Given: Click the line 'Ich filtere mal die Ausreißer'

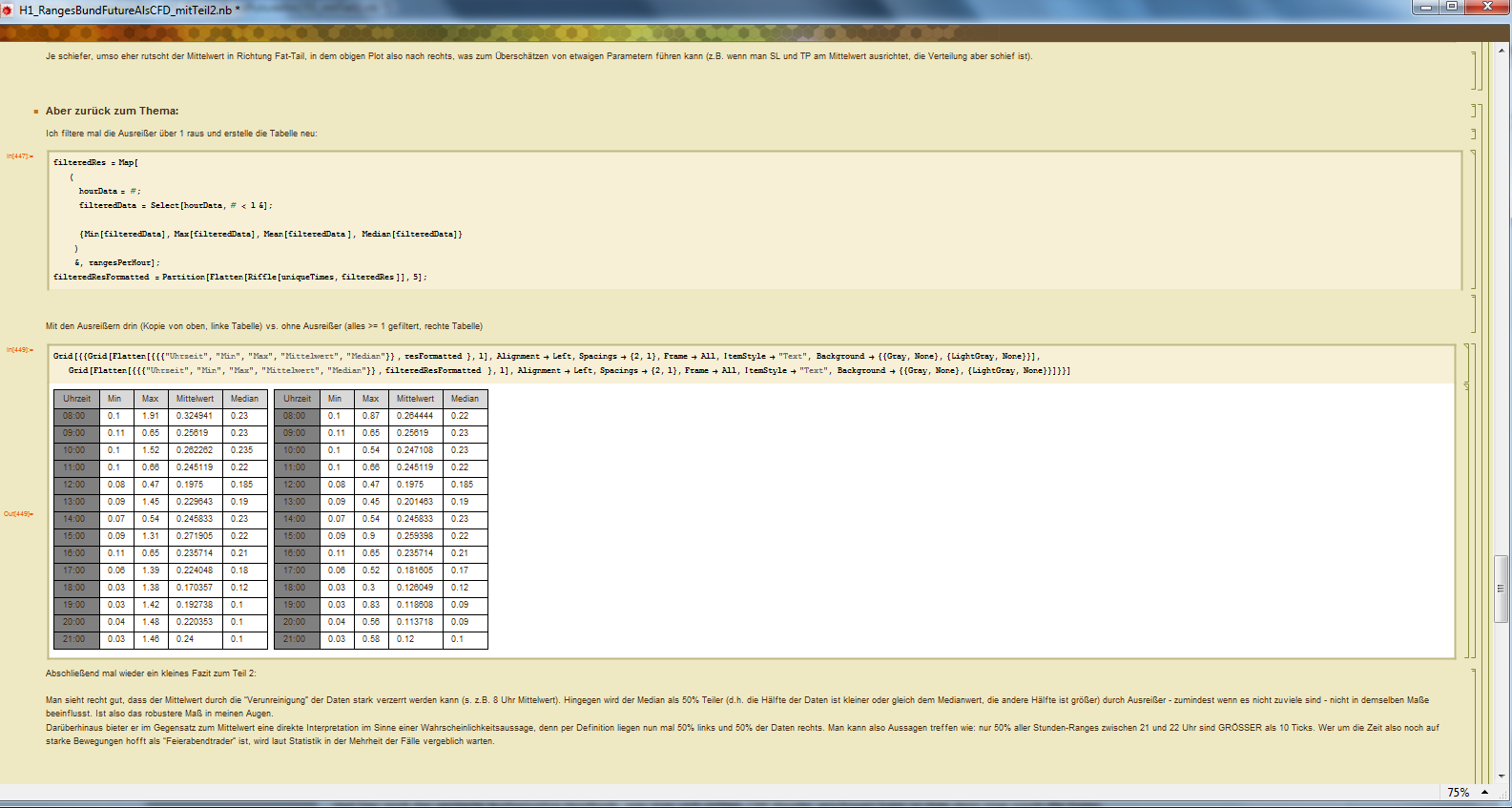Looking at the screenshot, I should (x=181, y=134).
